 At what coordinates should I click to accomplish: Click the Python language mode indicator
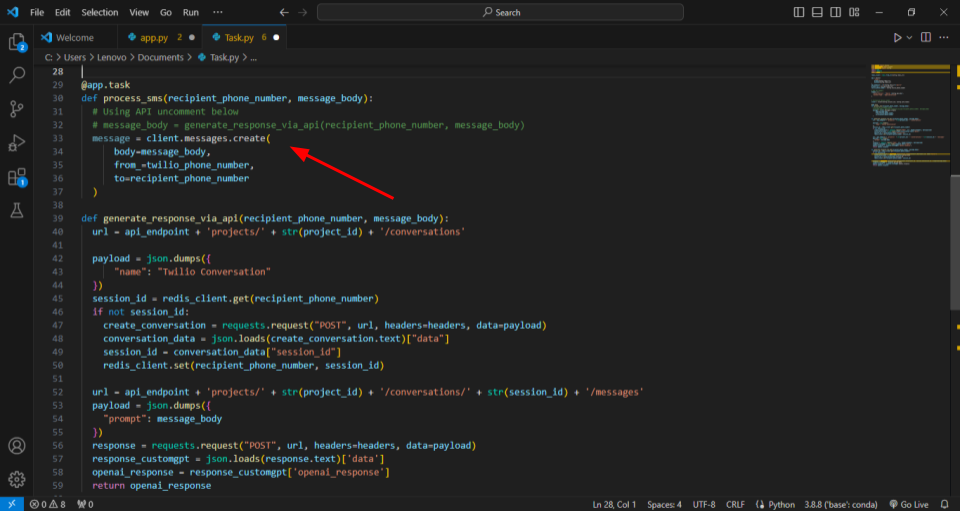pos(781,504)
